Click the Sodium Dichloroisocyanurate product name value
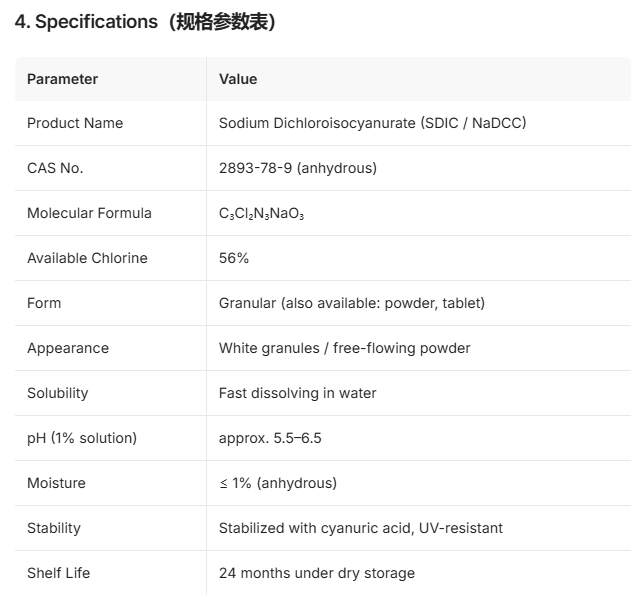Image resolution: width=631 pixels, height=611 pixels. click(x=373, y=123)
